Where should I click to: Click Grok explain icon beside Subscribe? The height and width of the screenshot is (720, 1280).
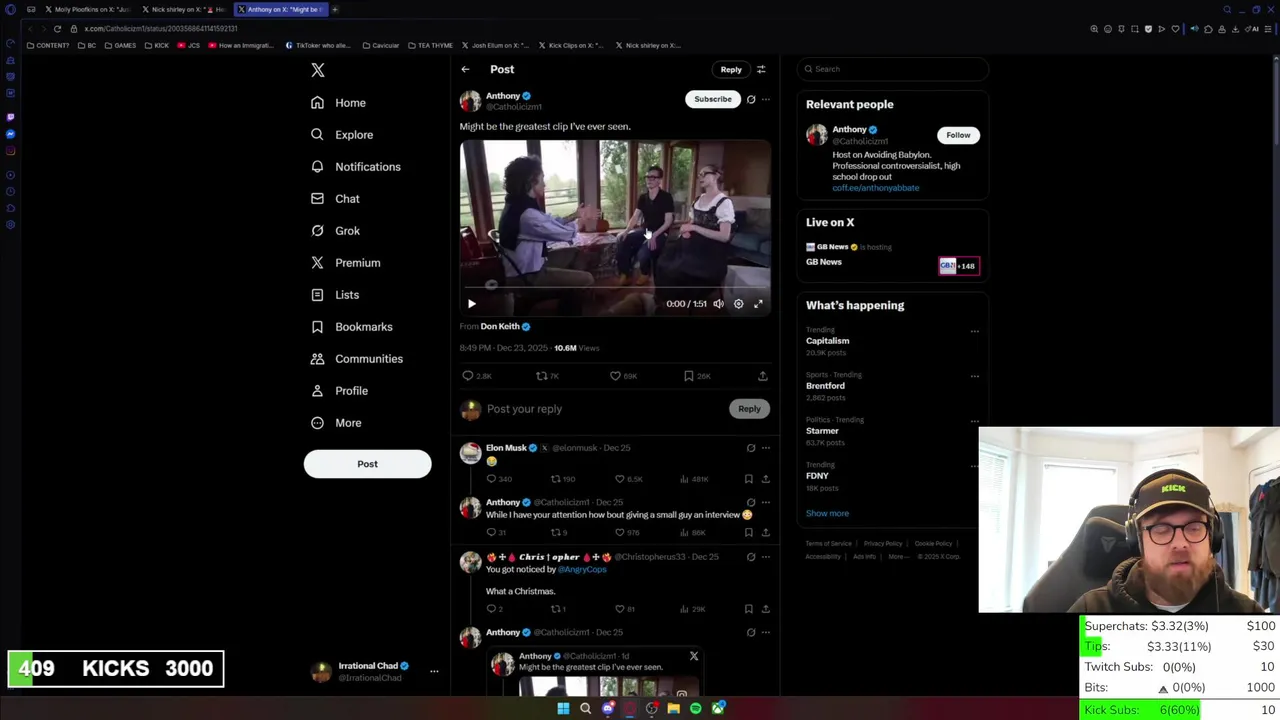click(751, 99)
